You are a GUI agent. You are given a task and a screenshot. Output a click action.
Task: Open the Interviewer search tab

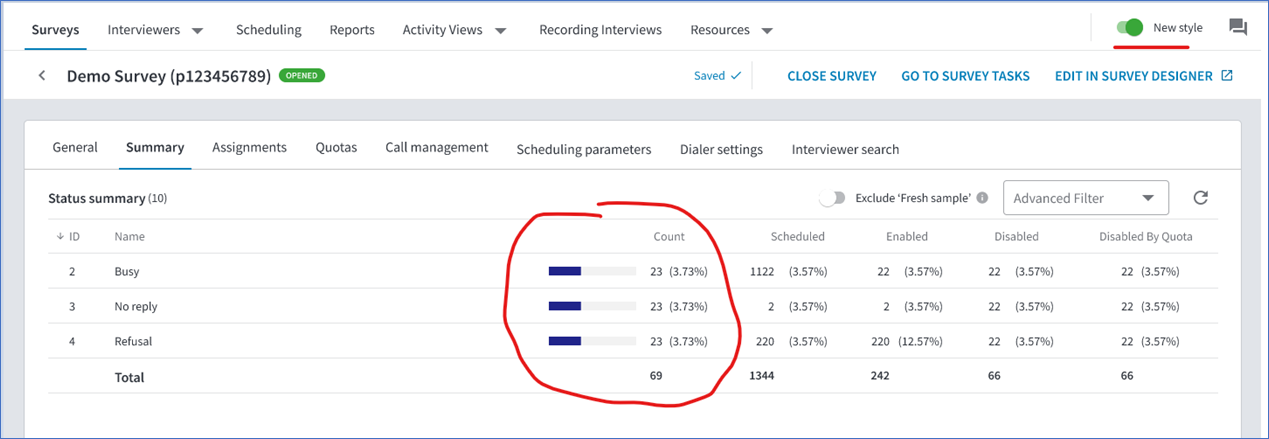[x=845, y=149]
